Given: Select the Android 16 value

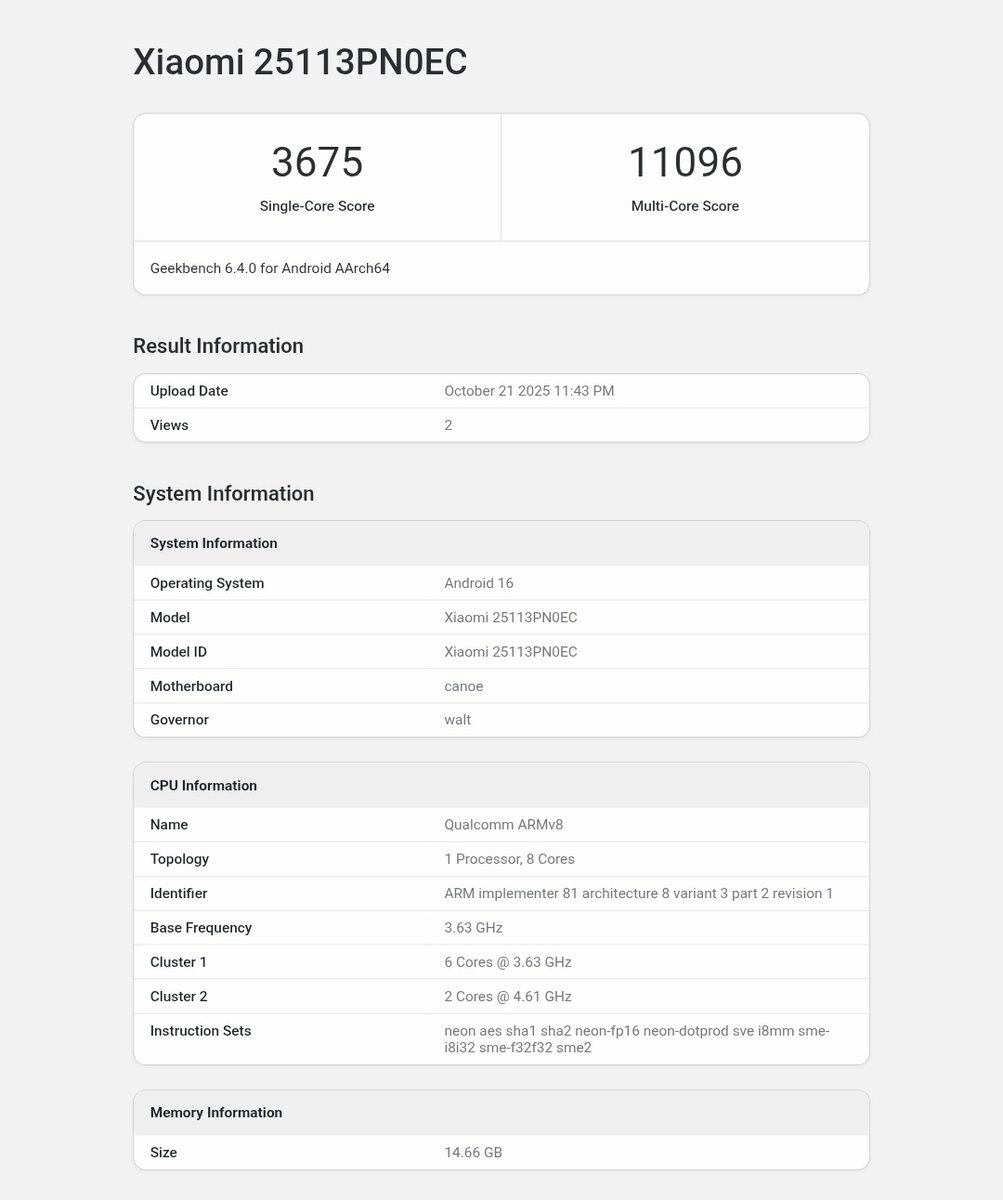Looking at the screenshot, I should [479, 583].
